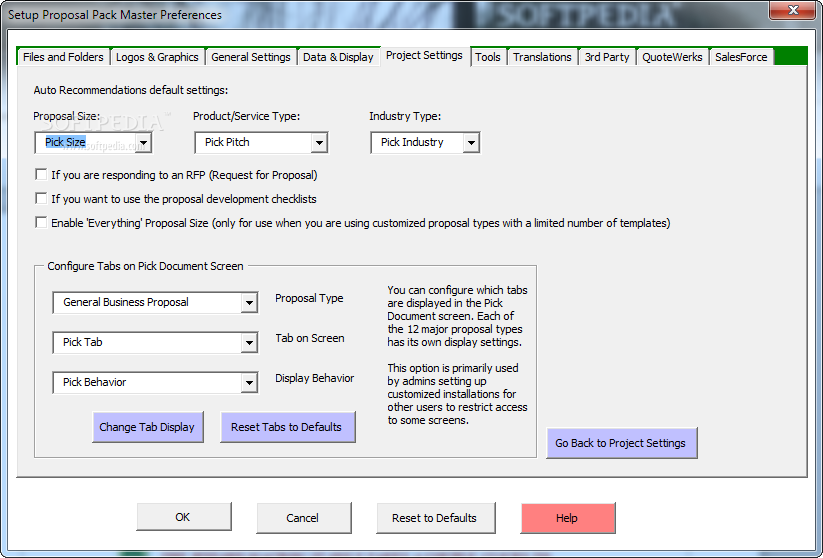The width and height of the screenshot is (823, 558).
Task: Expand the Product/Service Type dropdown arrow
Action: click(319, 142)
